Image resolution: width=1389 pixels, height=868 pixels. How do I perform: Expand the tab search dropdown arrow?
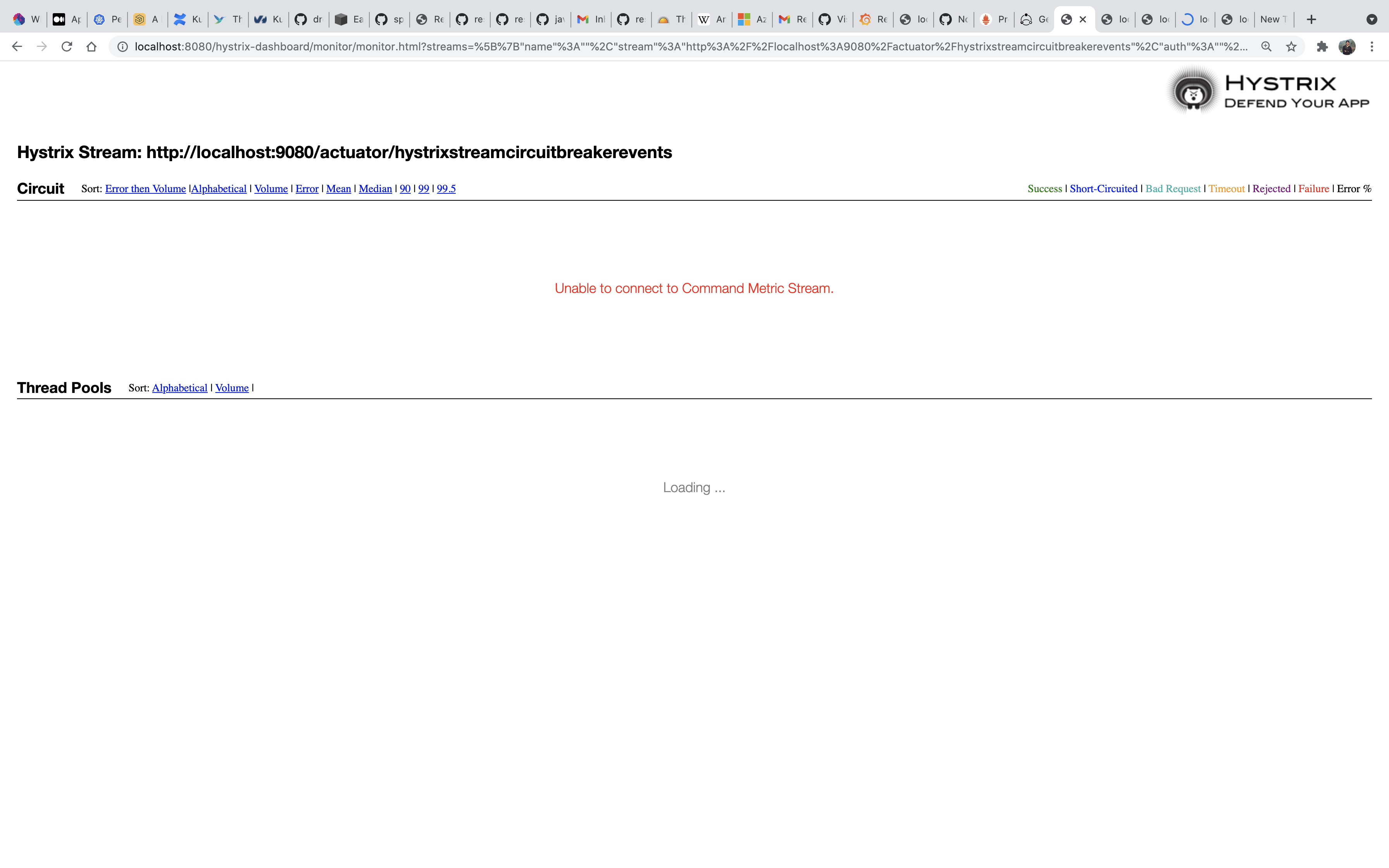[1372, 19]
